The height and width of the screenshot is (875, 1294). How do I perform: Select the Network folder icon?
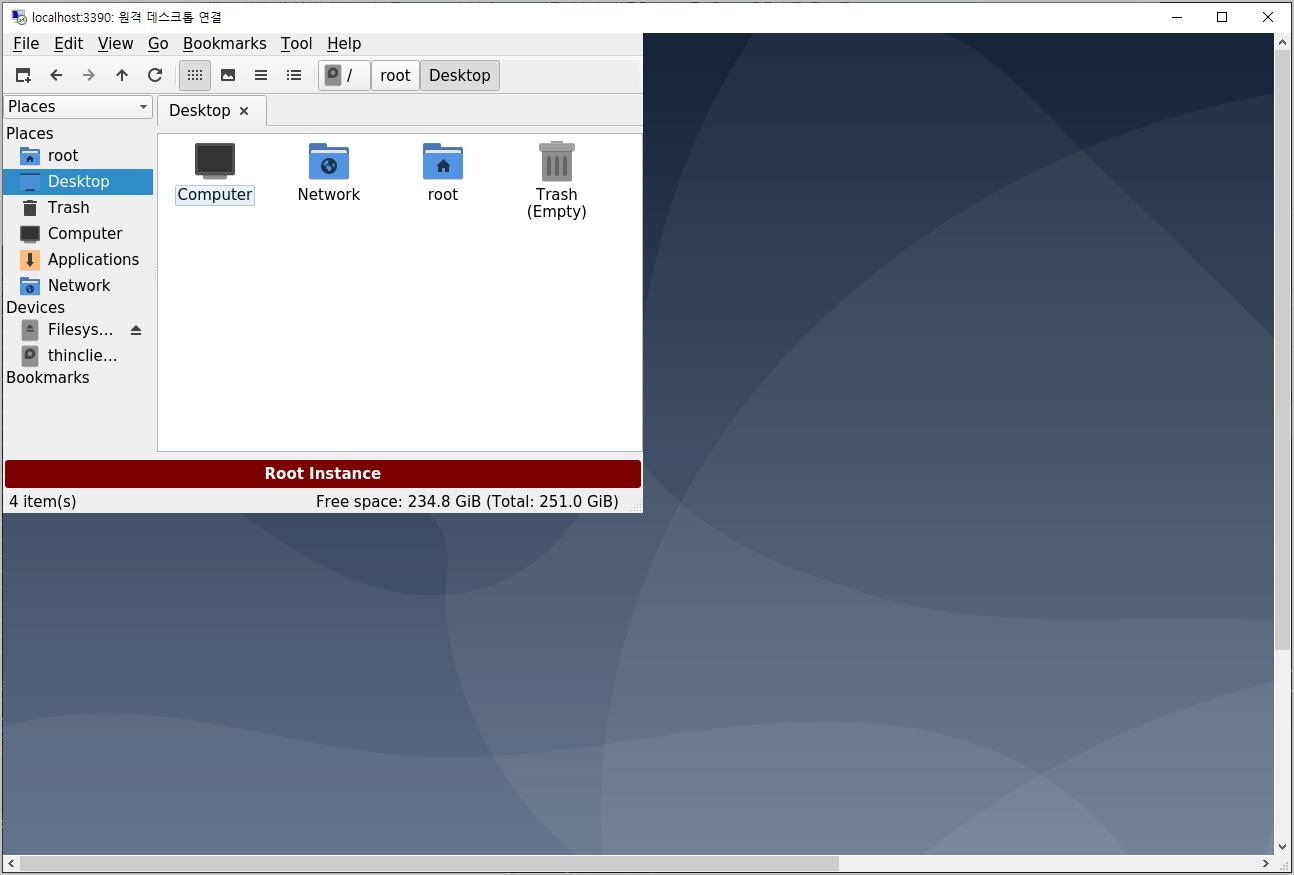329,173
